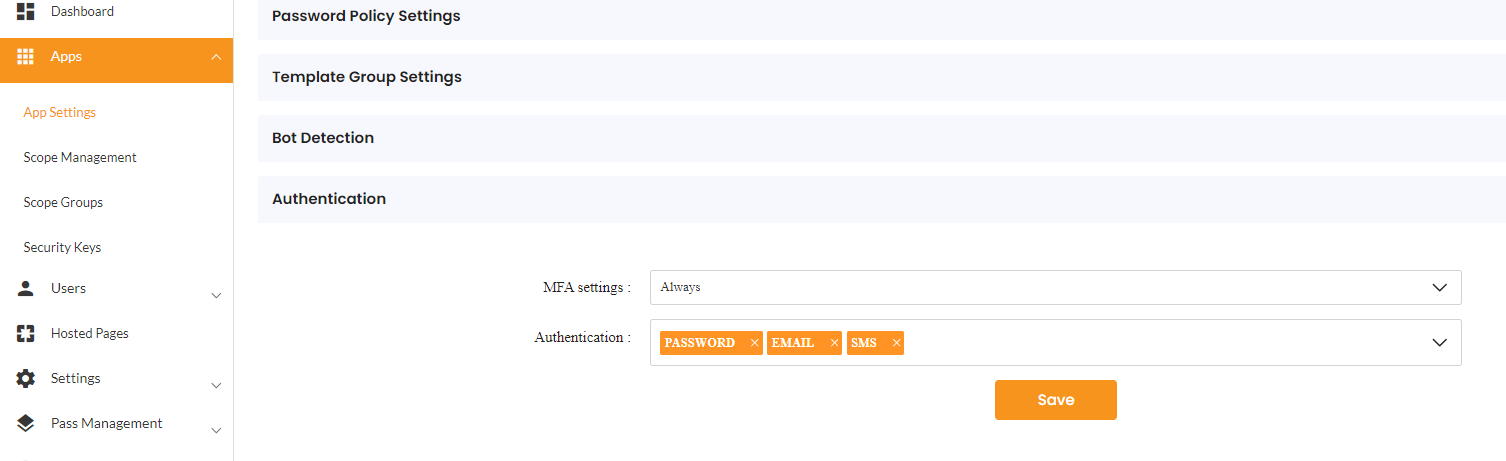Click the Users person icon
Screen dimensions: 1506x461
(x=26, y=288)
